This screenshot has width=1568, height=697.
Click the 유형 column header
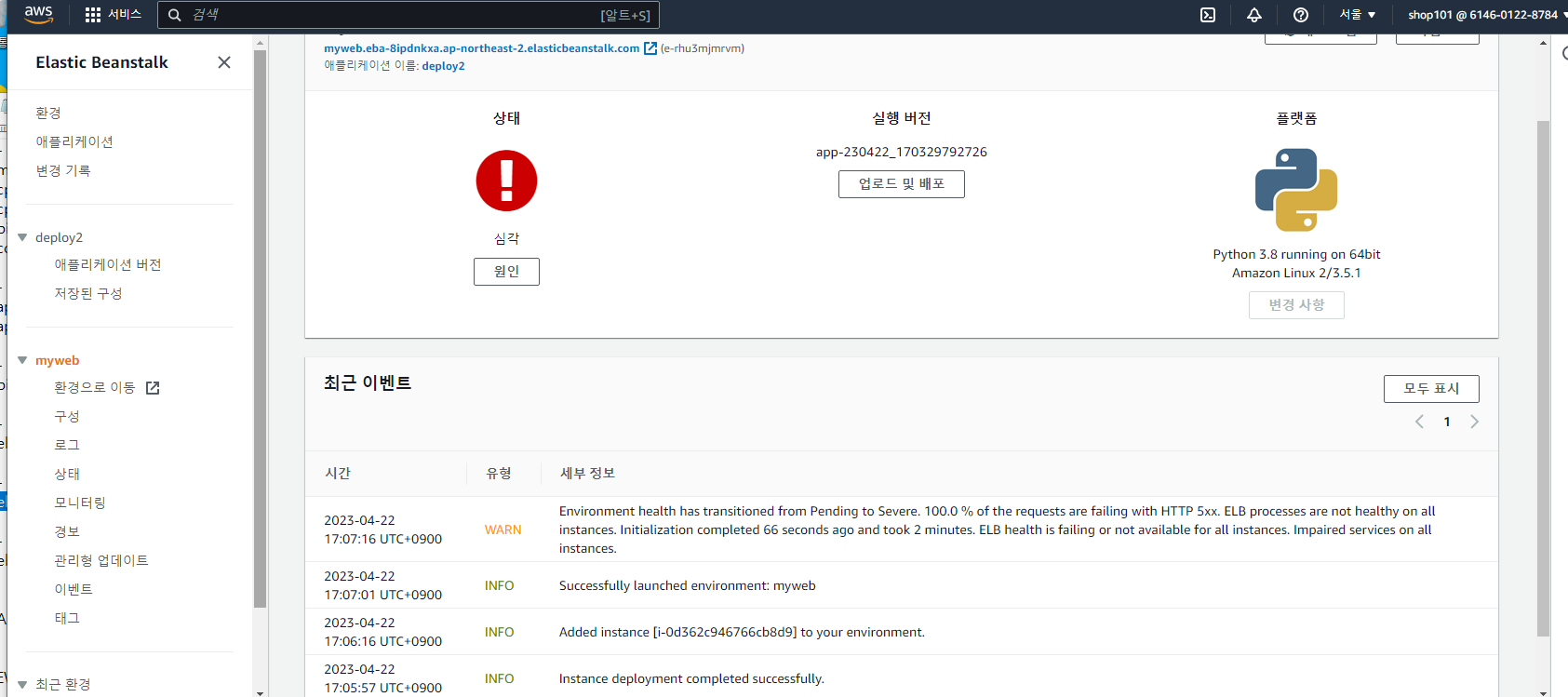499,473
